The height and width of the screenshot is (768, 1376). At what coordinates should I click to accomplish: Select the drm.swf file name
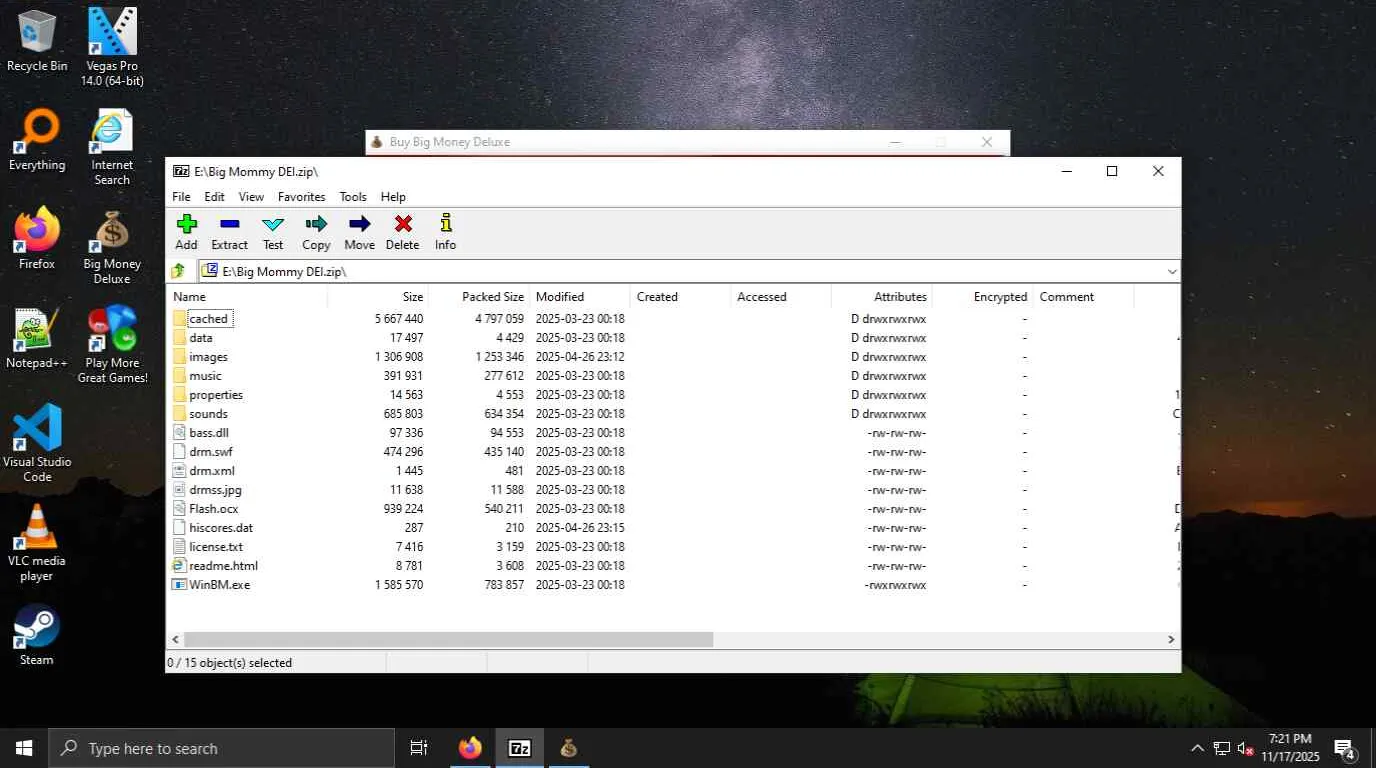(210, 451)
